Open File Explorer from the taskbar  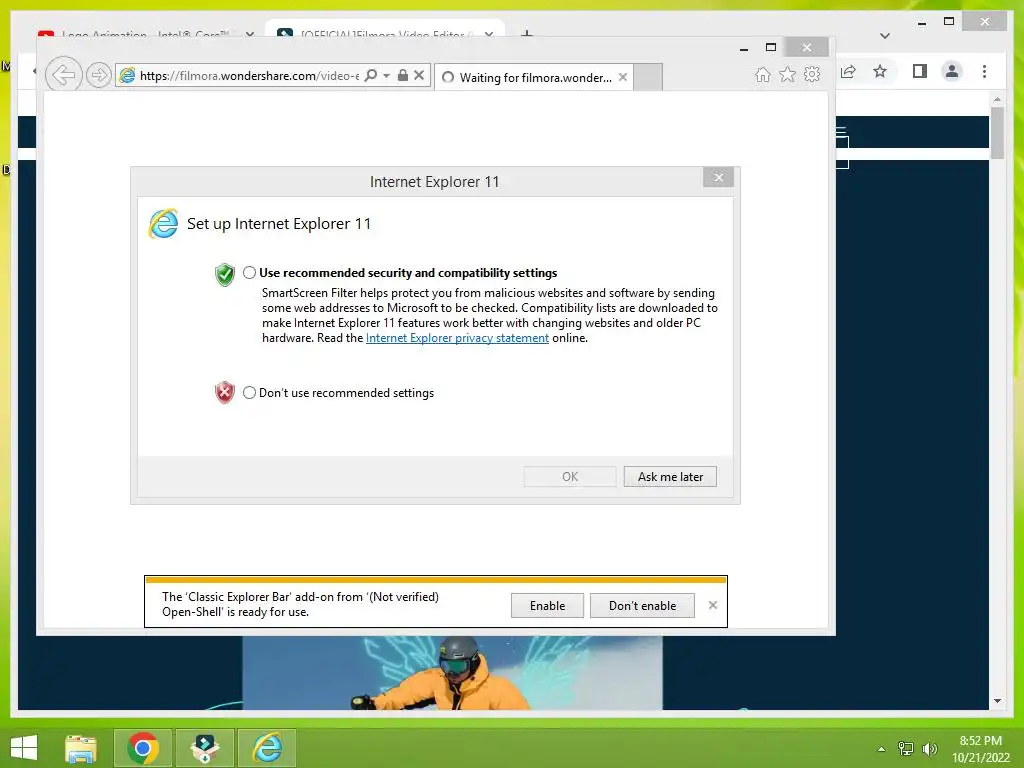point(81,748)
